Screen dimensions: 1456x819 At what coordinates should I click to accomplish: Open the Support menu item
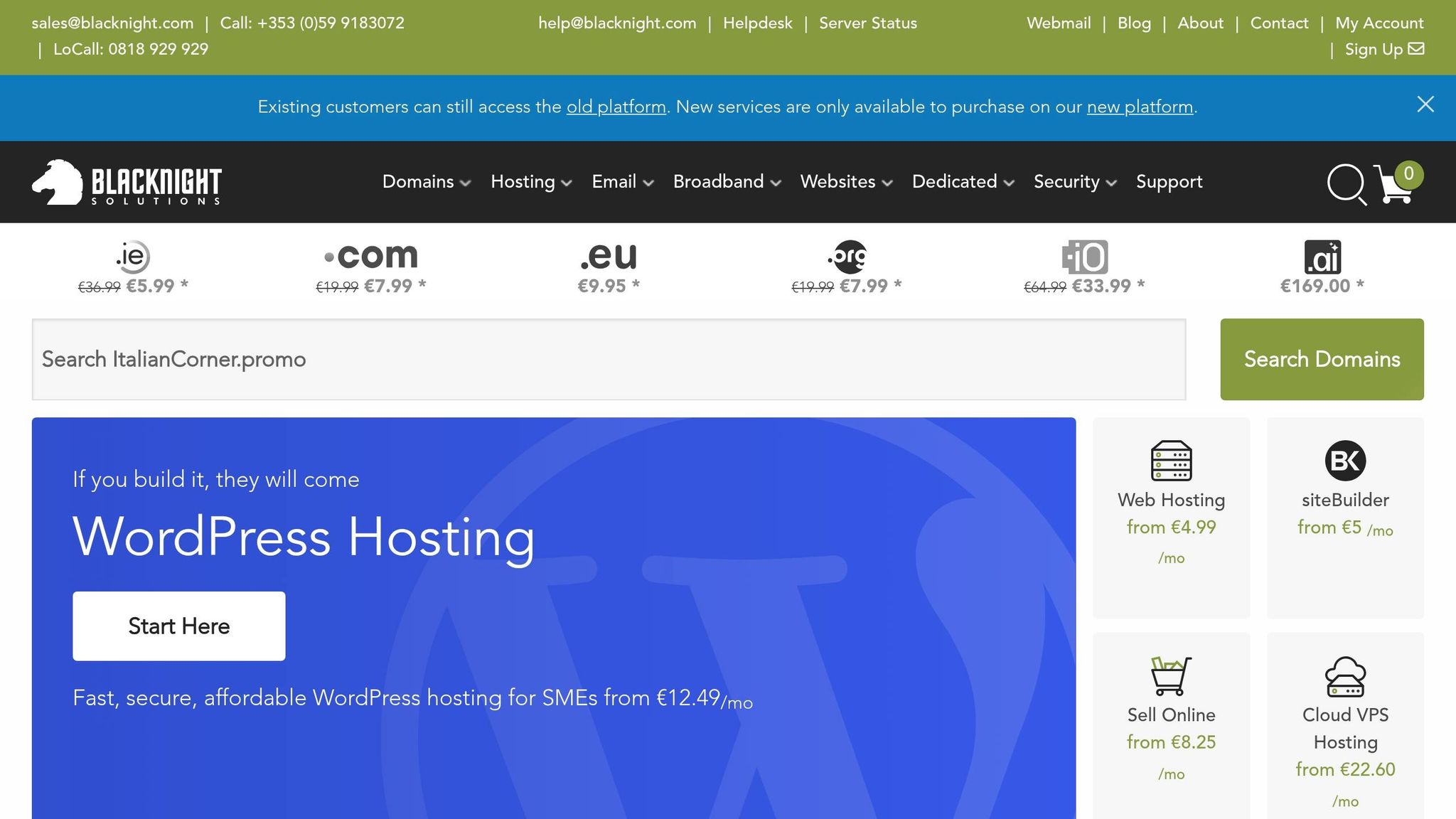[x=1169, y=182]
